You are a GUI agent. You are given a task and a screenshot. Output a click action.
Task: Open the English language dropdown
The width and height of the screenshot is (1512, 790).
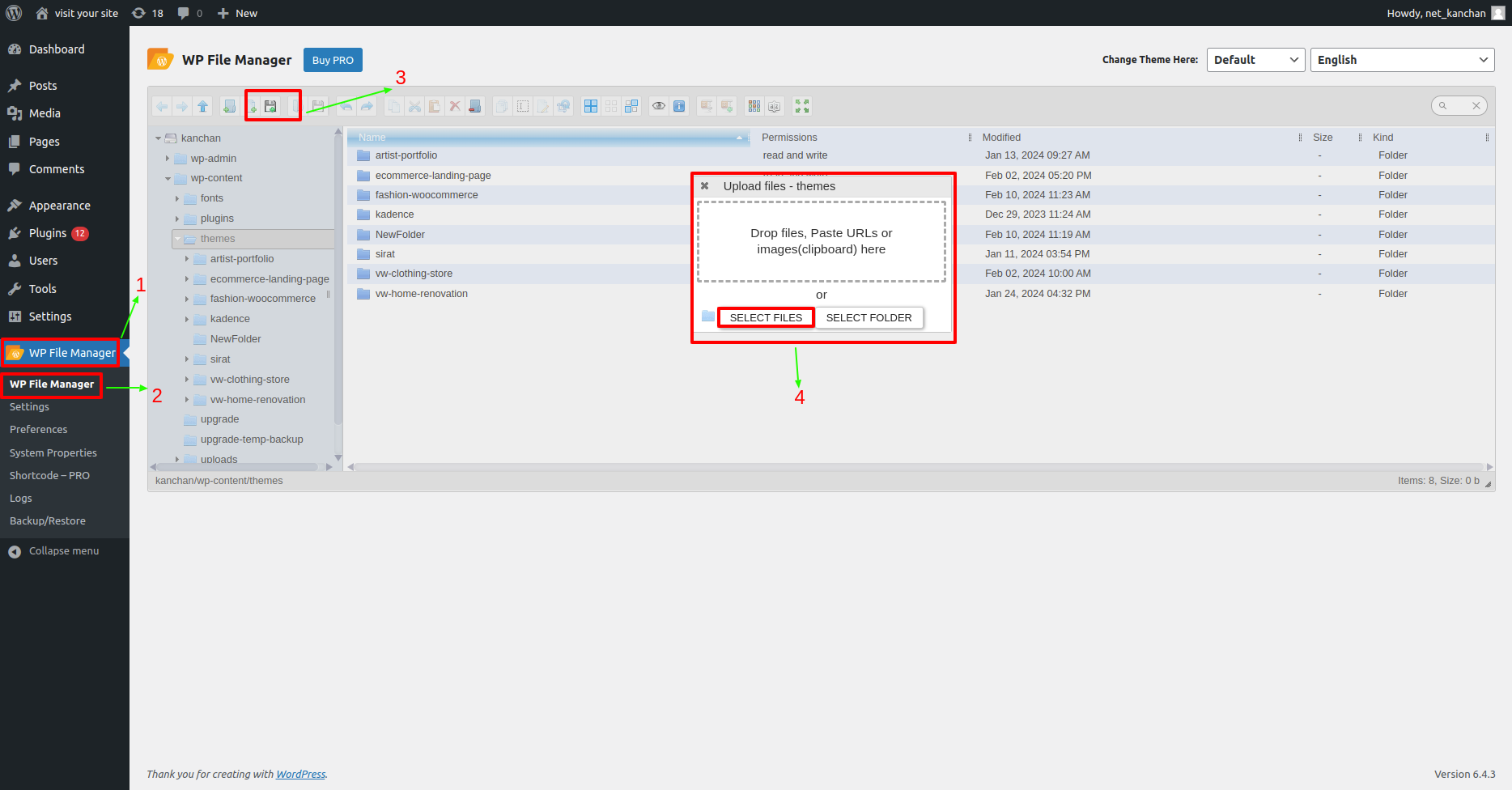(x=1403, y=60)
